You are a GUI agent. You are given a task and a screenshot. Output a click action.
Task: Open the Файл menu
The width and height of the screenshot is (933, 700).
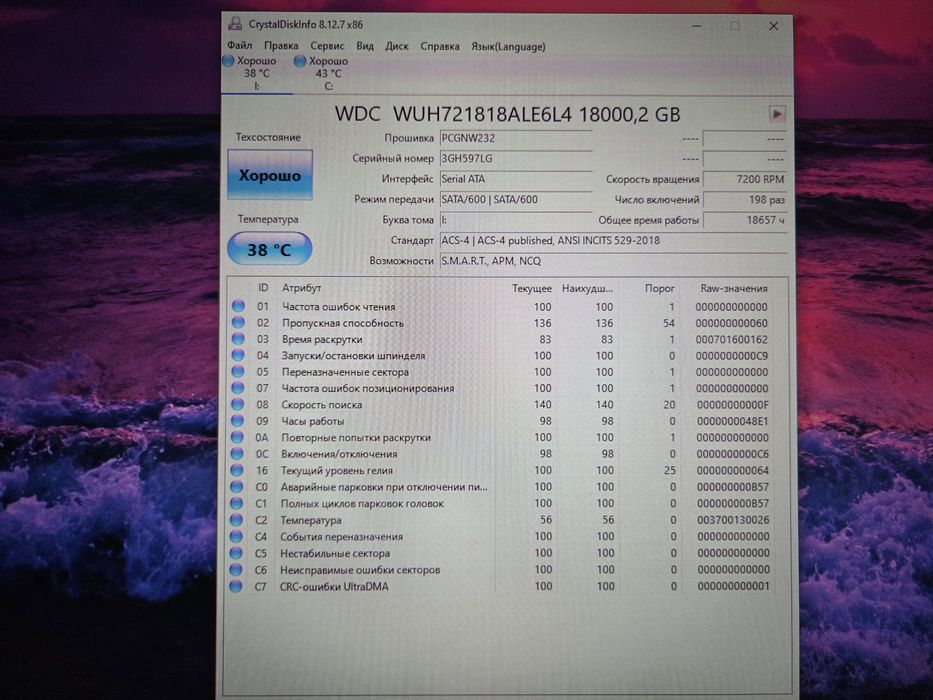(x=239, y=45)
